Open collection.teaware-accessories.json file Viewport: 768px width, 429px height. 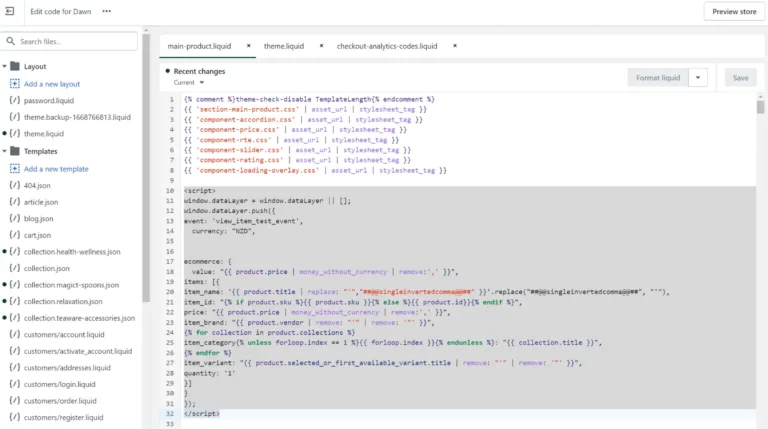(79, 318)
